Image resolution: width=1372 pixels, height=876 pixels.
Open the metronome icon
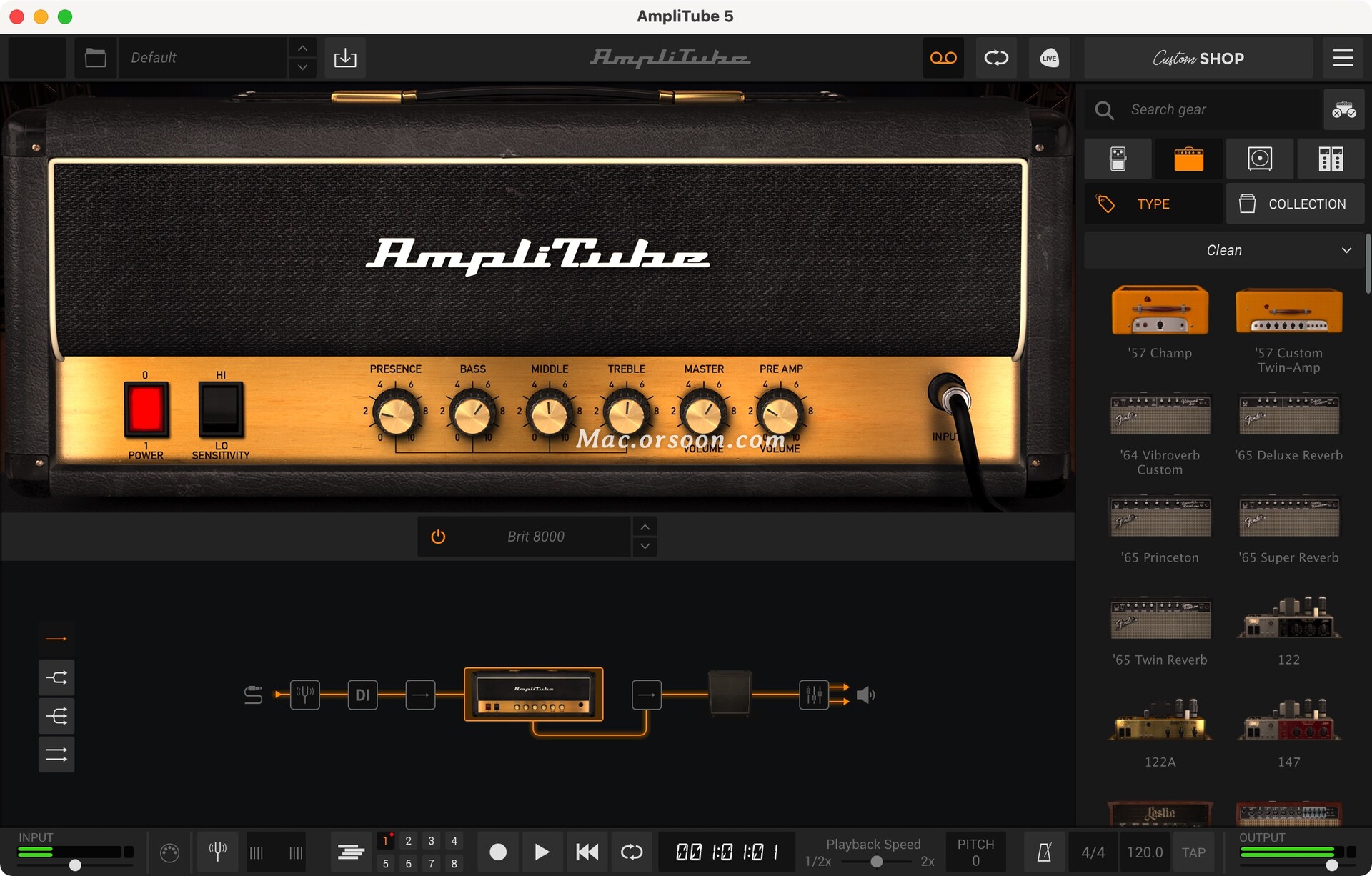[x=1044, y=852]
